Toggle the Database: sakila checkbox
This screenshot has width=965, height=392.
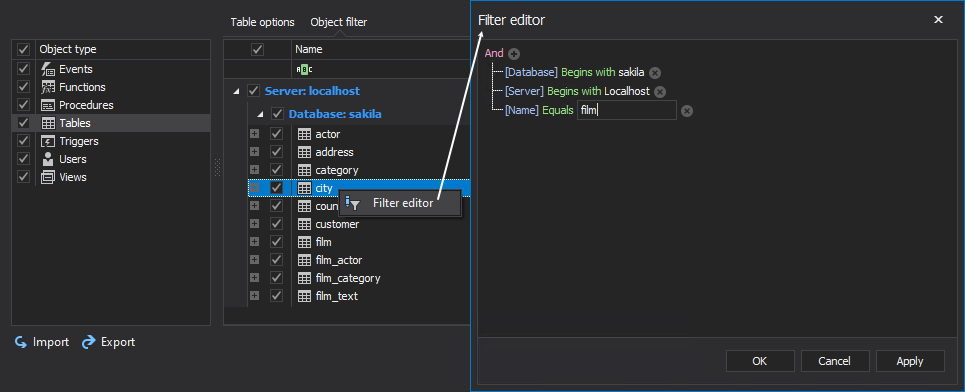pos(277,114)
